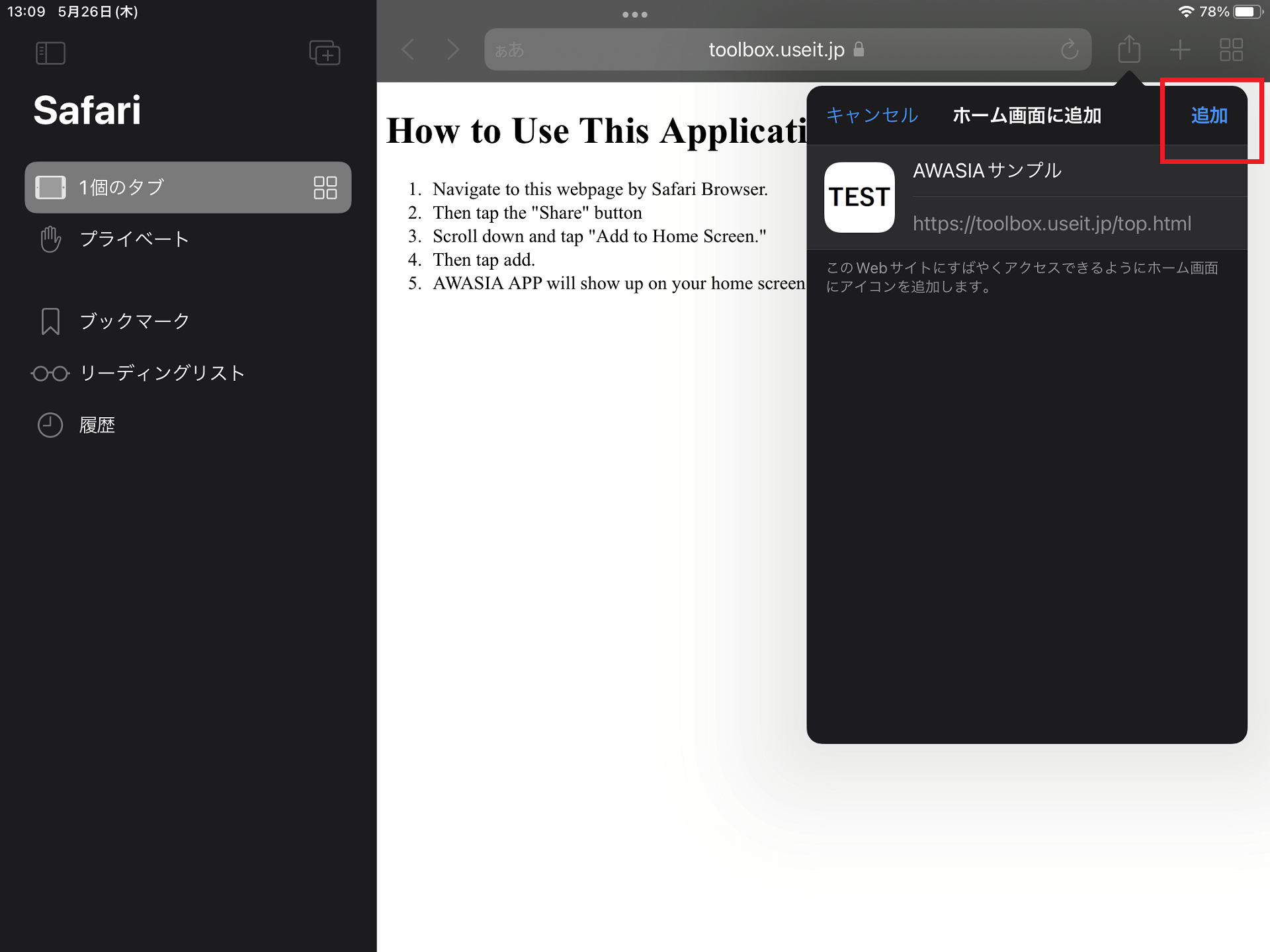Tap the 'ホーム画面に追加' dialog title
1270x952 pixels.
pos(1027,116)
